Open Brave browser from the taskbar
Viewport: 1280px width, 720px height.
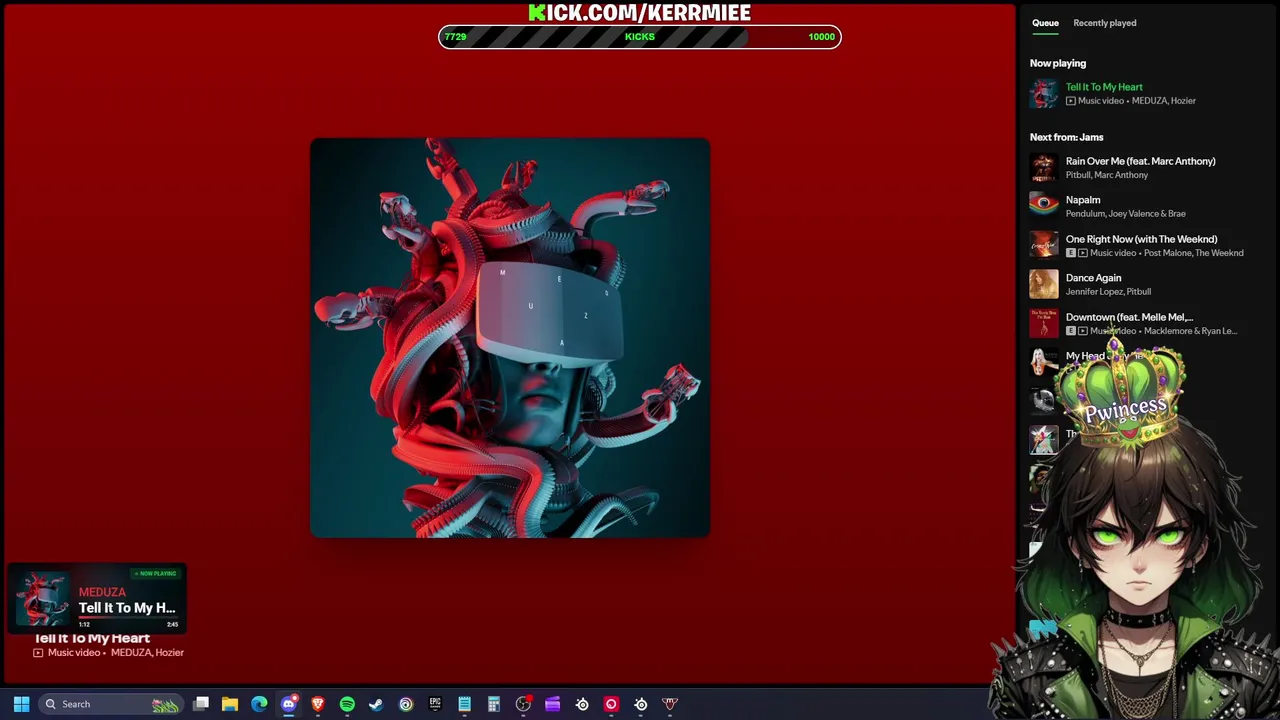[318, 704]
